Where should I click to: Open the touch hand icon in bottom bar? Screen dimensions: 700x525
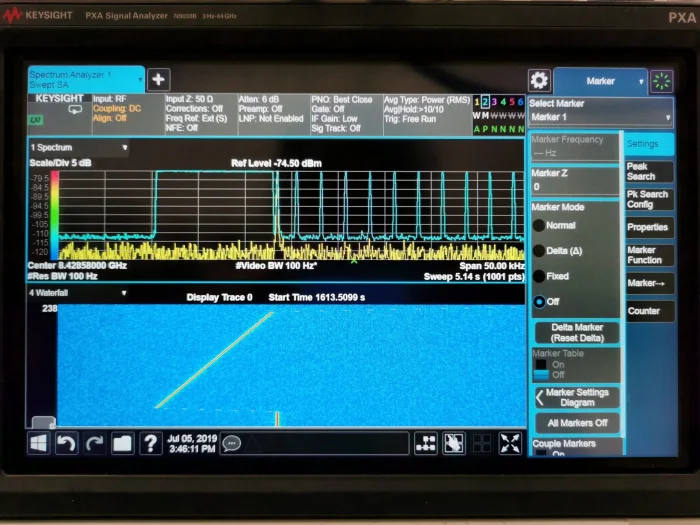(x=454, y=443)
